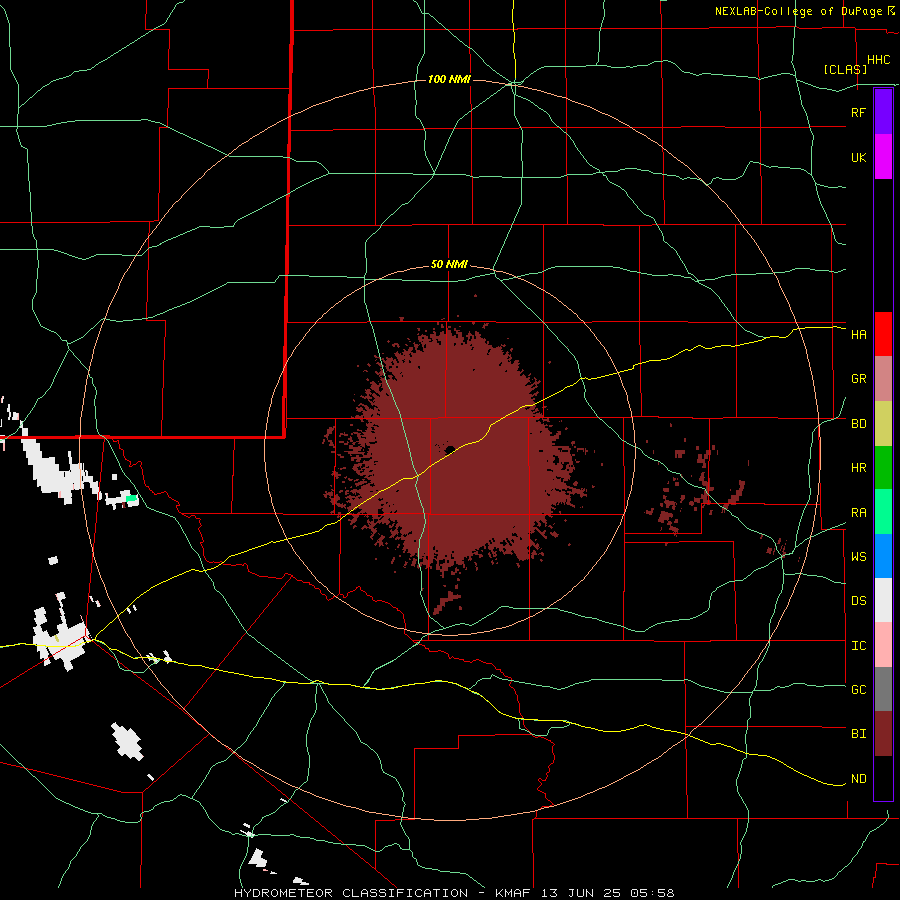
Task: Click the 'HR' legend label
Action: [x=858, y=468]
